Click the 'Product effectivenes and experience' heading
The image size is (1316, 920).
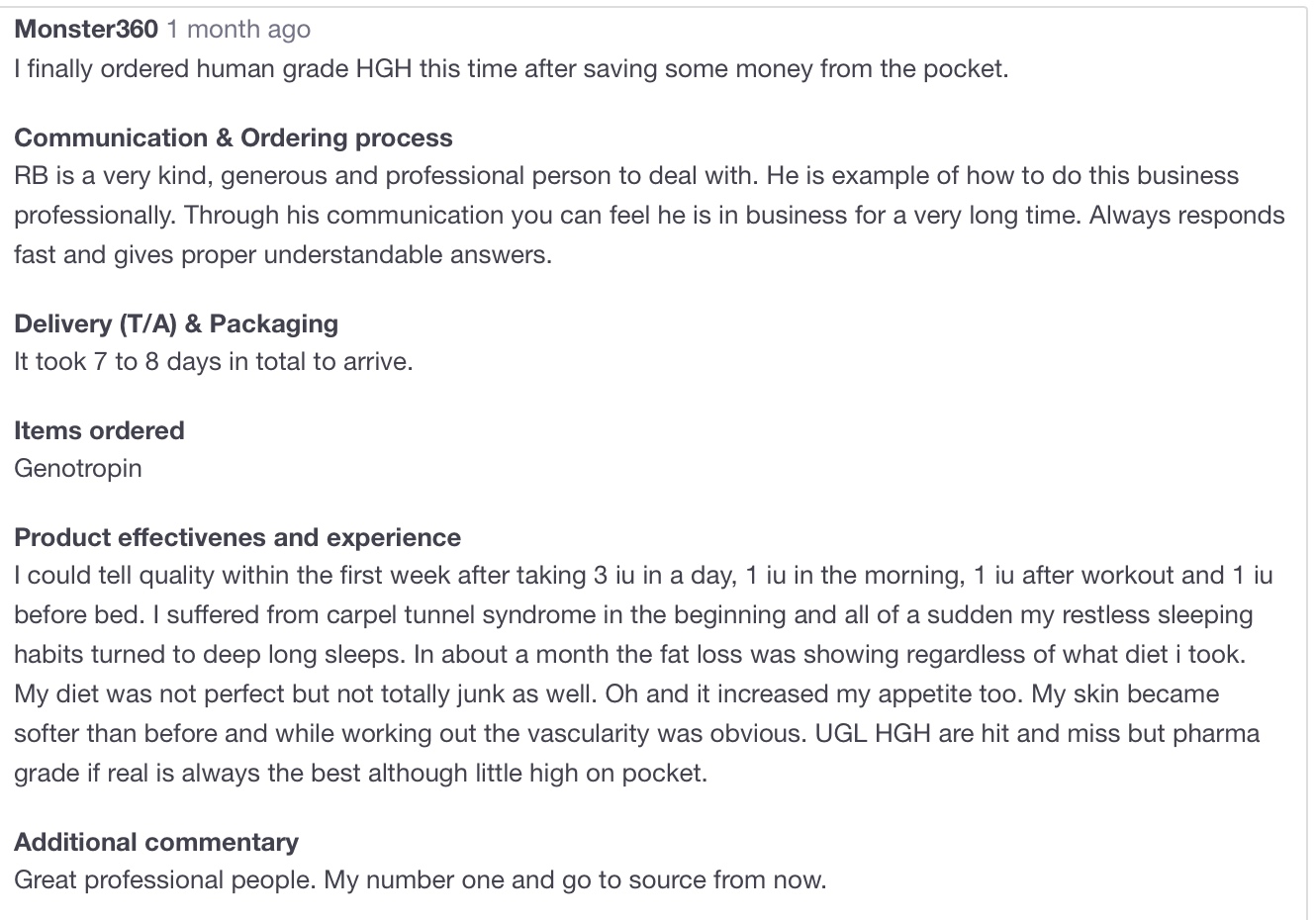(237, 537)
